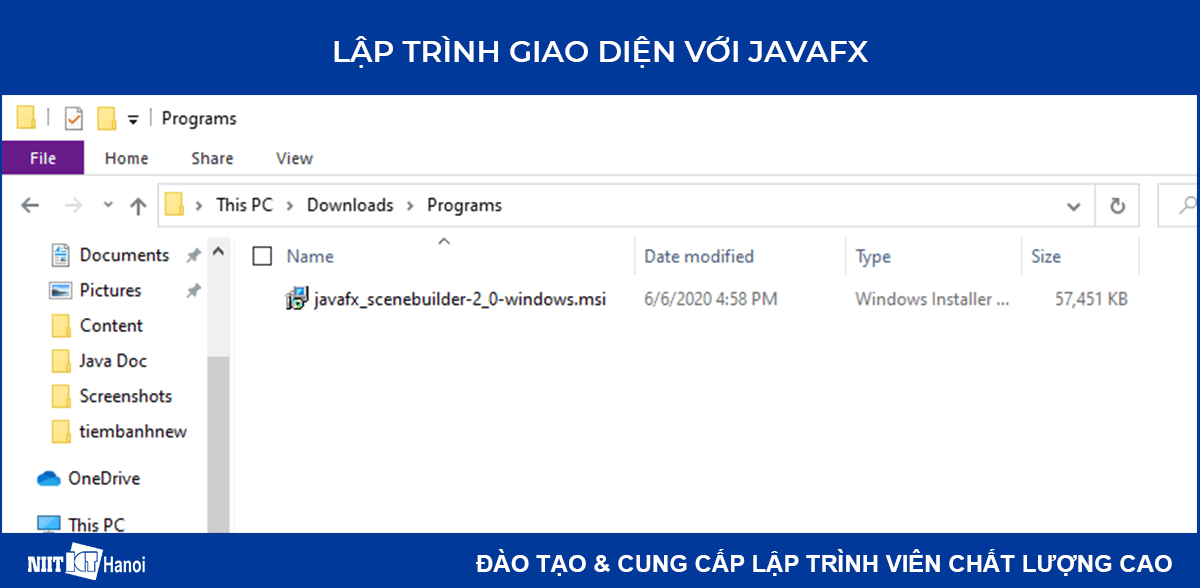Screen dimensions: 1200x588
Task: Toggle the select-all checkbox in header
Action: [263, 256]
